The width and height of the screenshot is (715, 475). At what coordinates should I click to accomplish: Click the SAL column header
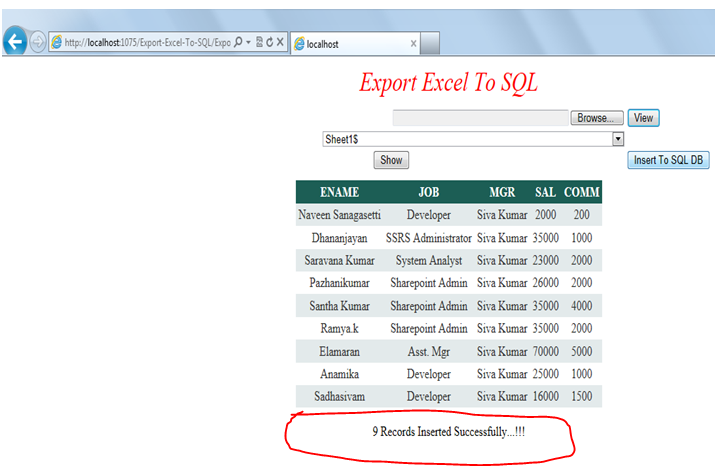pos(545,192)
